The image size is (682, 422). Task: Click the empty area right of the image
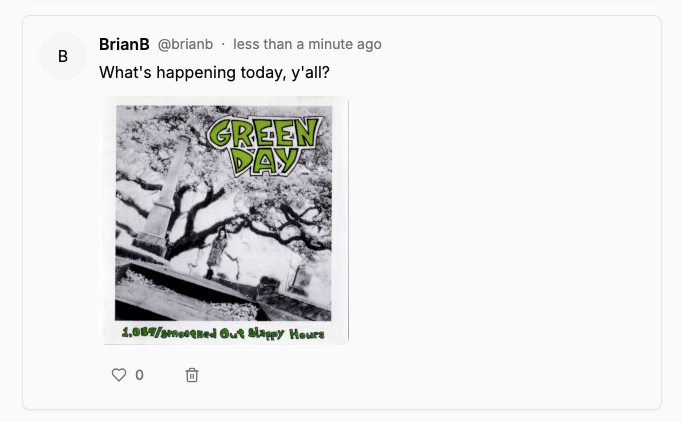500,220
